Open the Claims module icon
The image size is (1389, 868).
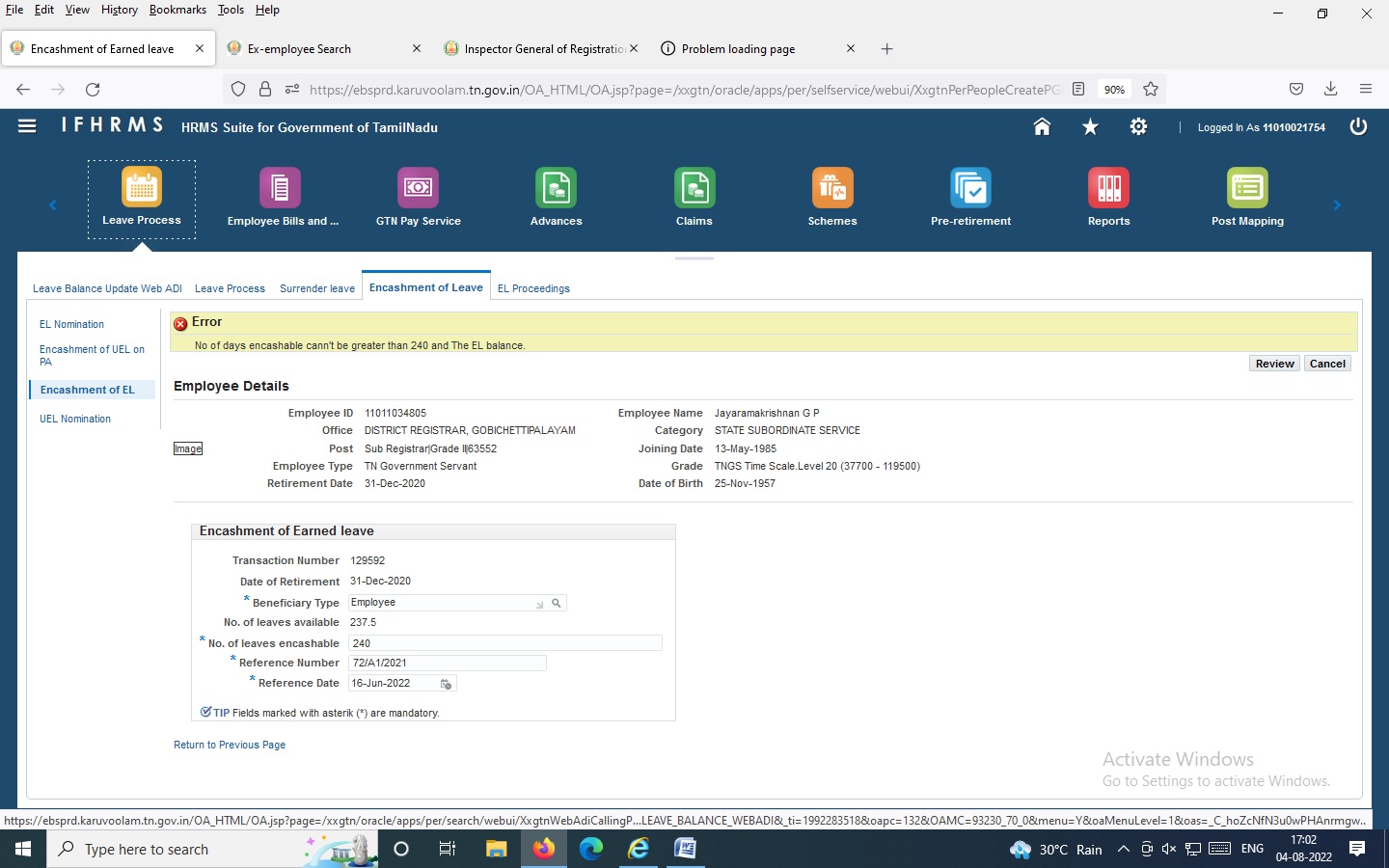[x=694, y=188]
